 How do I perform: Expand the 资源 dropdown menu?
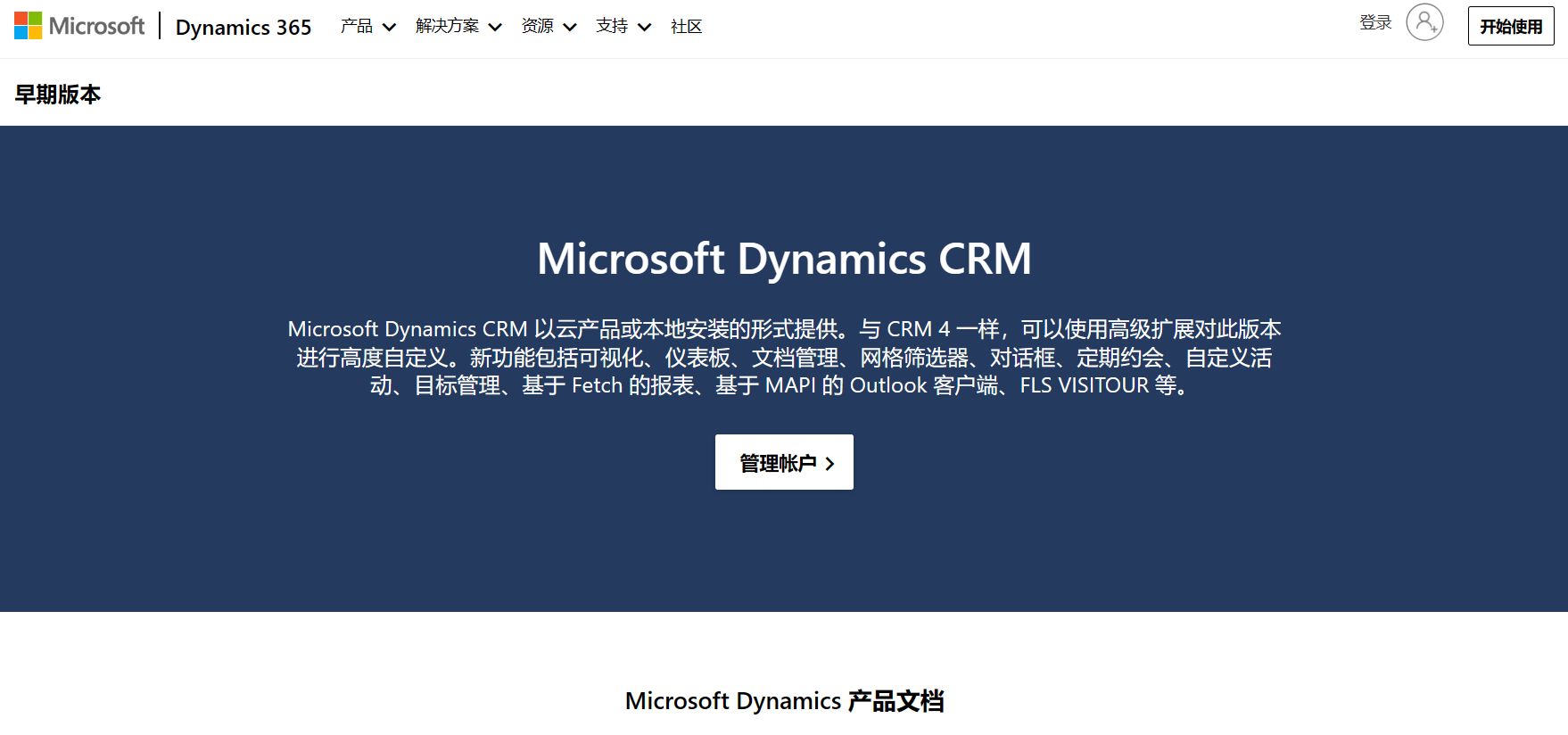pyautogui.click(x=549, y=26)
